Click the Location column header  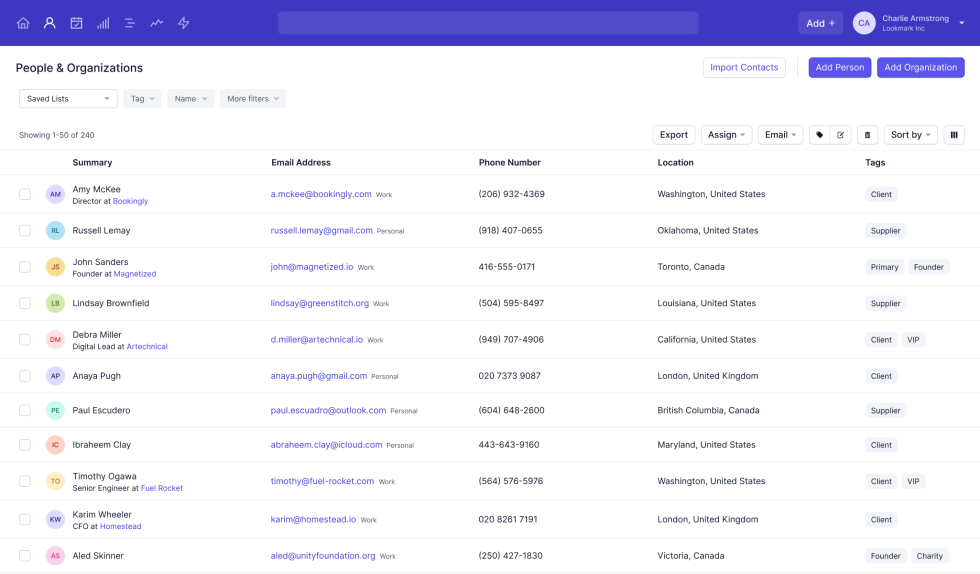pos(675,163)
